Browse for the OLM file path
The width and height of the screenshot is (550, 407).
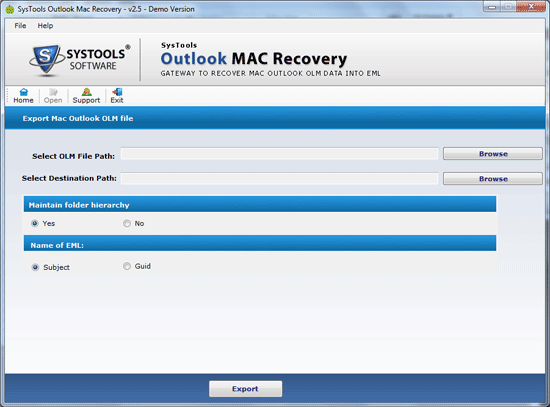[493, 154]
